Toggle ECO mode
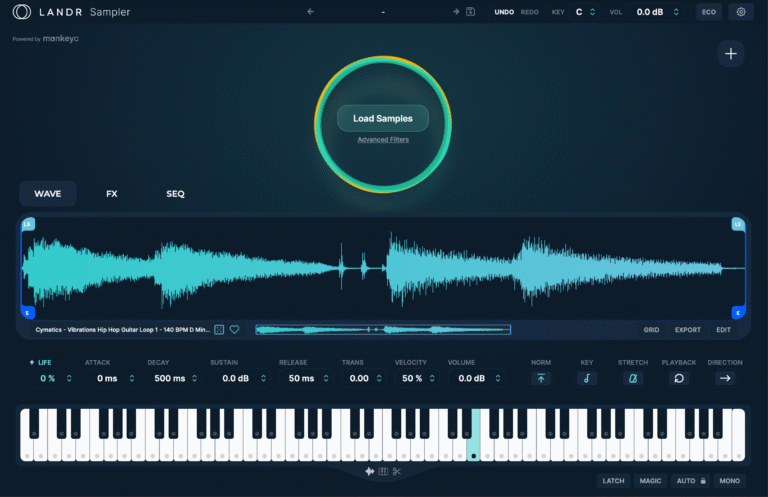Viewport: 768px width, 497px height. point(709,12)
